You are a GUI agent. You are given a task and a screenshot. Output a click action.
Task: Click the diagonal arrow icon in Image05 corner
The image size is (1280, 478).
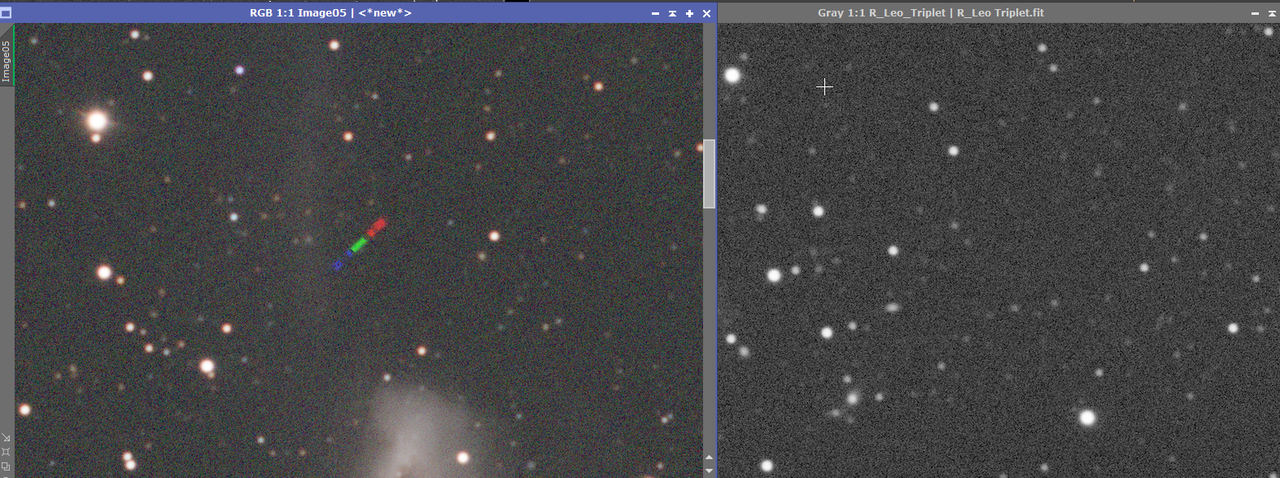6,437
